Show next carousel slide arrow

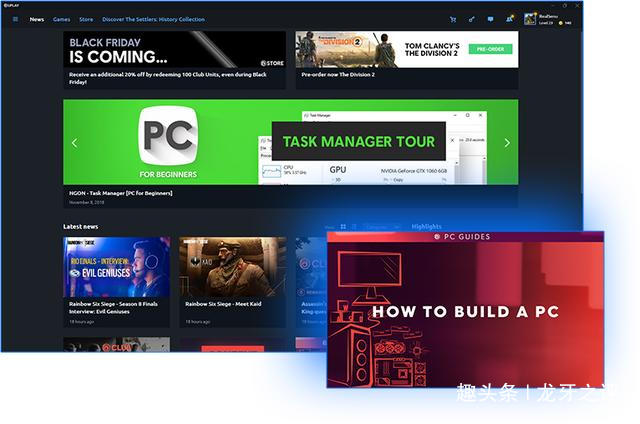507,143
